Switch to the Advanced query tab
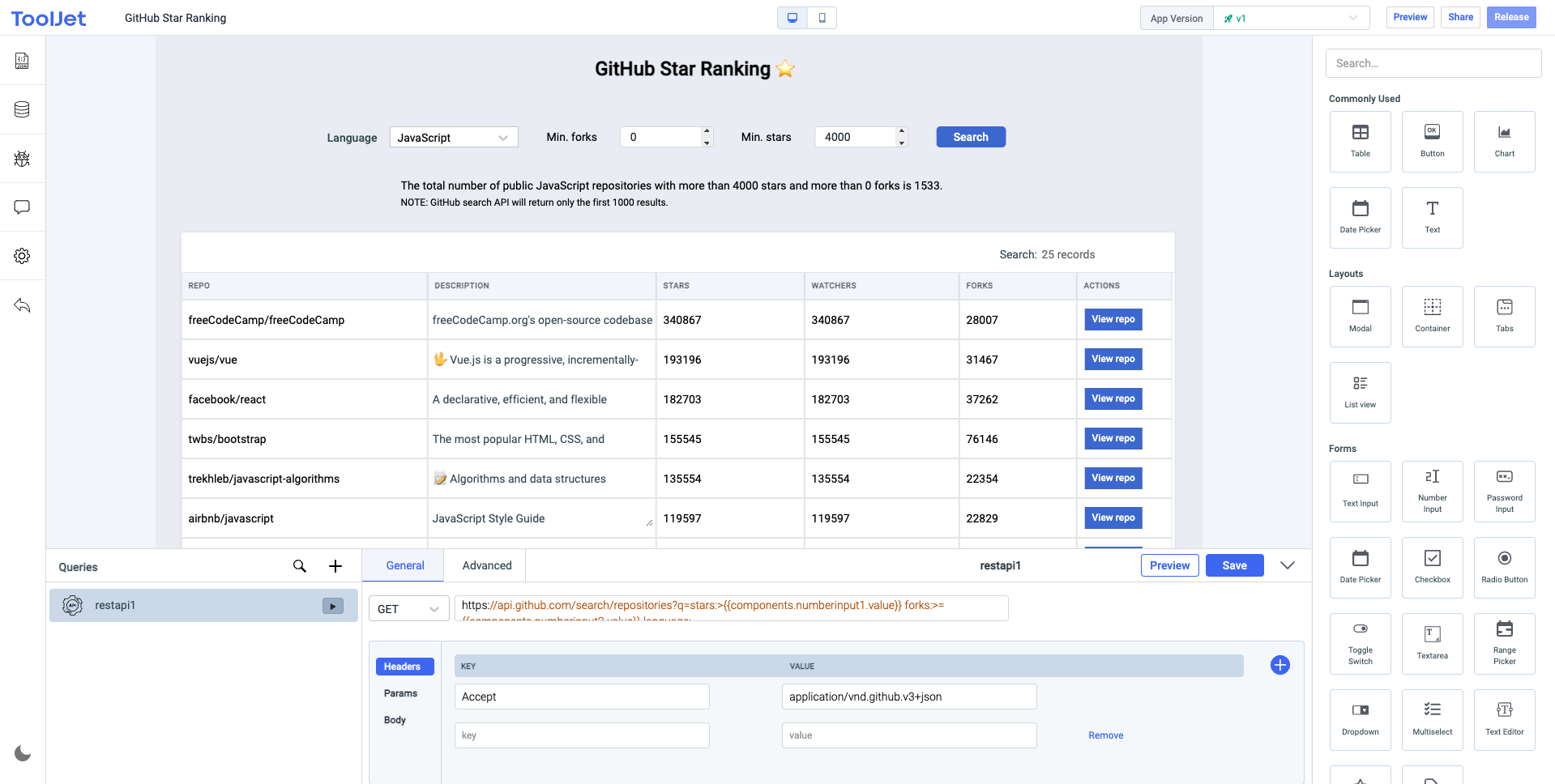This screenshot has height=784, width=1555. click(x=486, y=565)
